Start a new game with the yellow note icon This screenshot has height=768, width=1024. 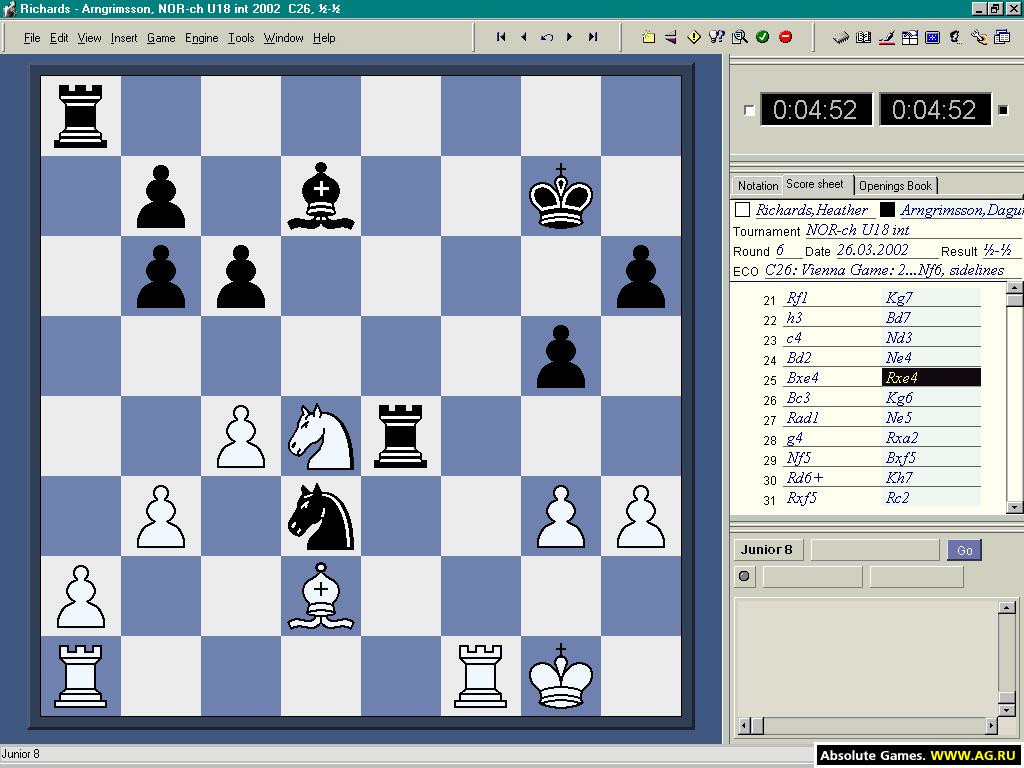(x=648, y=37)
